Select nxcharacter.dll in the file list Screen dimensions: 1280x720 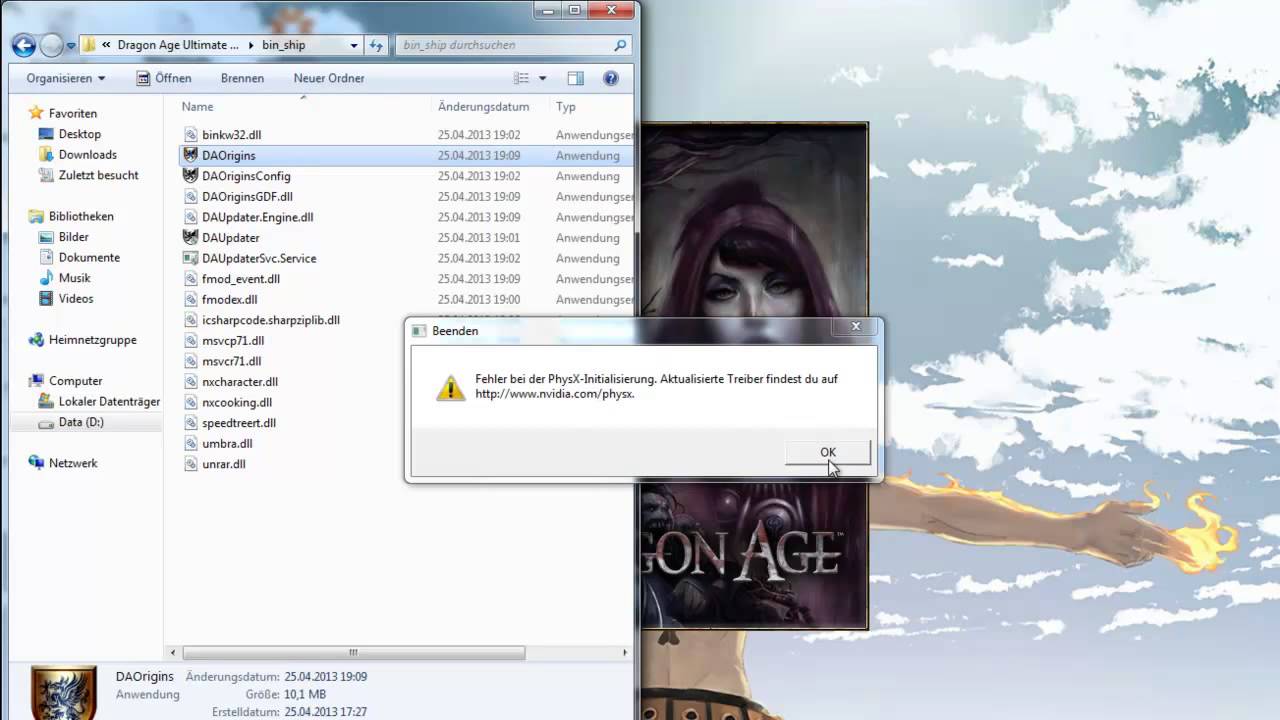pos(239,382)
